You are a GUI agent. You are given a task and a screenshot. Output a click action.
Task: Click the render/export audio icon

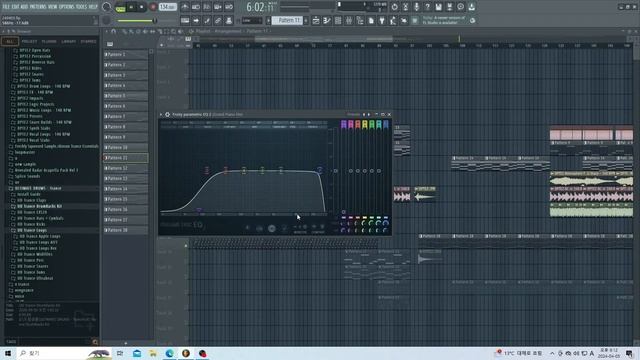(449, 7)
